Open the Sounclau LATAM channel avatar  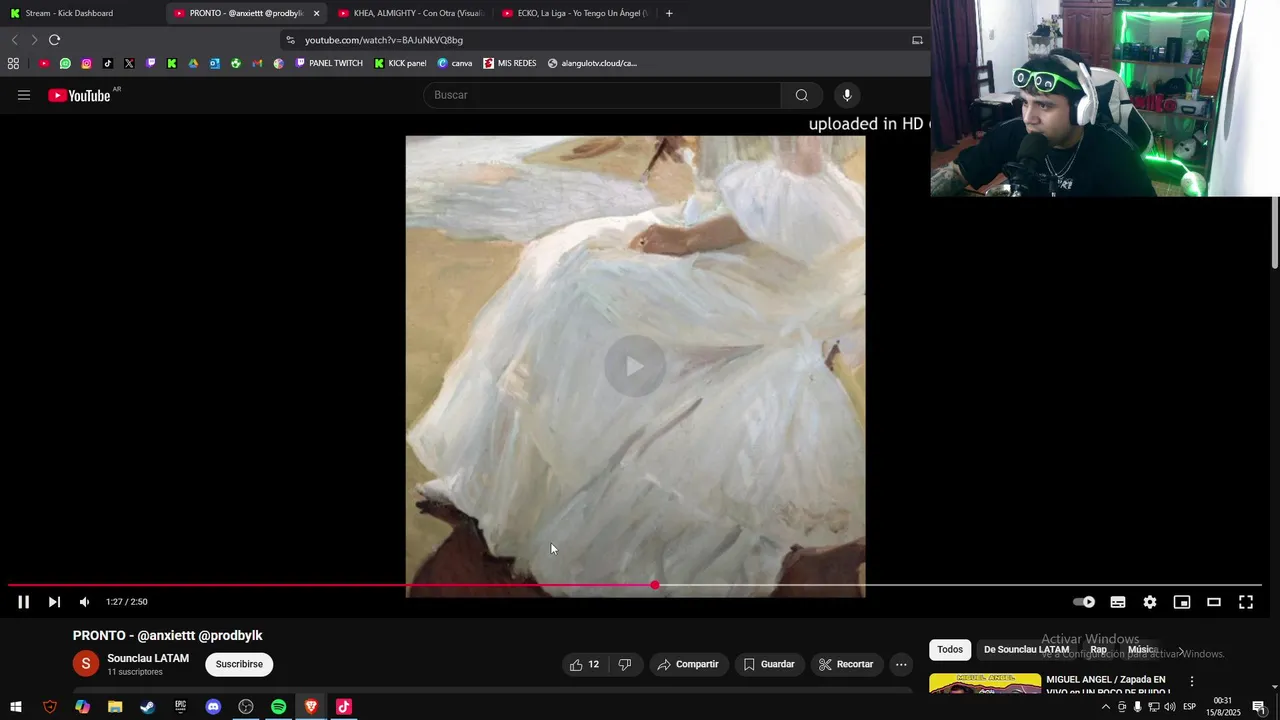pyautogui.click(x=86, y=664)
